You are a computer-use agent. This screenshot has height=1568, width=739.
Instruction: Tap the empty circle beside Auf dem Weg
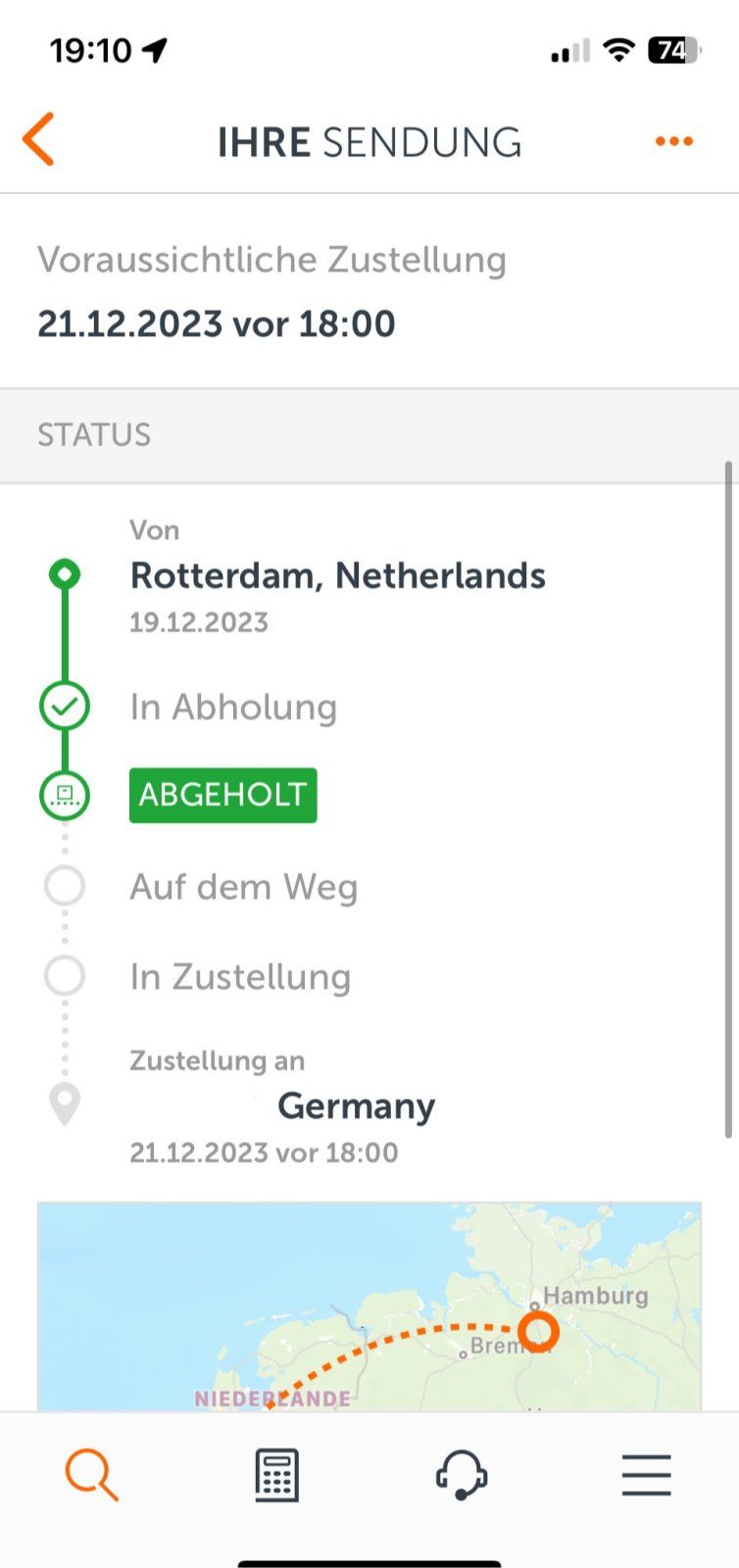point(65,886)
